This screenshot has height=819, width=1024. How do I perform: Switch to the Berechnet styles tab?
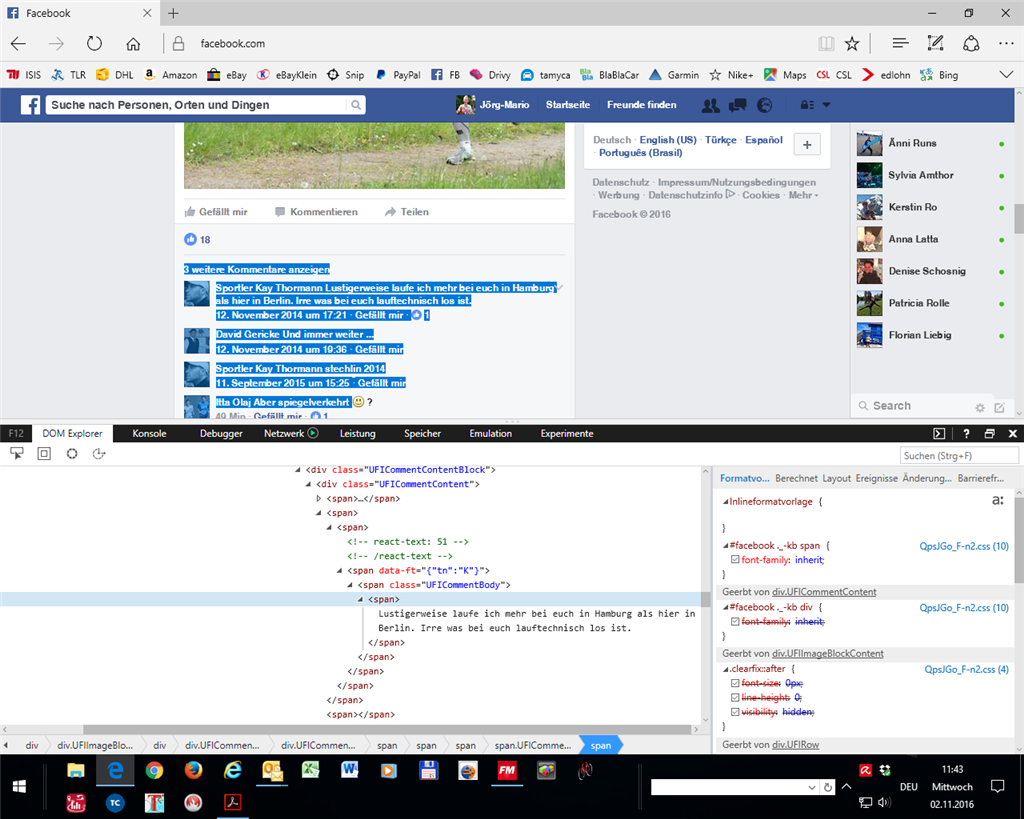point(796,479)
